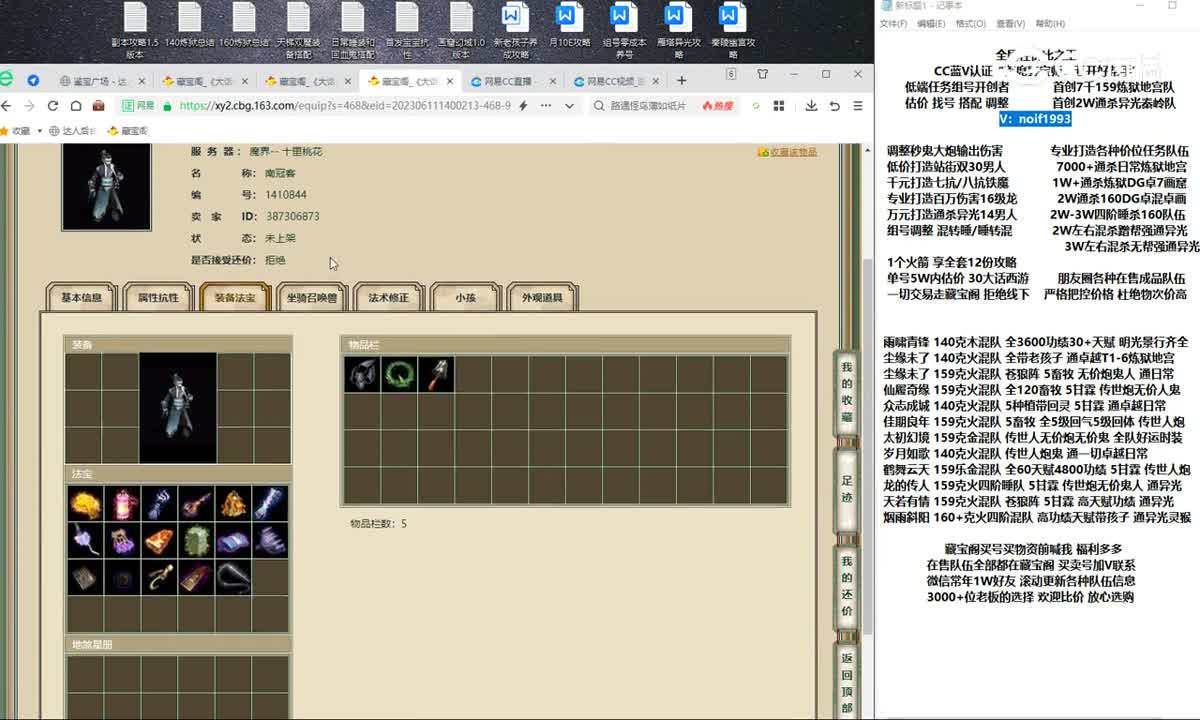Screen dimensions: 1200x720
Task: Open the browser main menu icon
Action: point(858,105)
